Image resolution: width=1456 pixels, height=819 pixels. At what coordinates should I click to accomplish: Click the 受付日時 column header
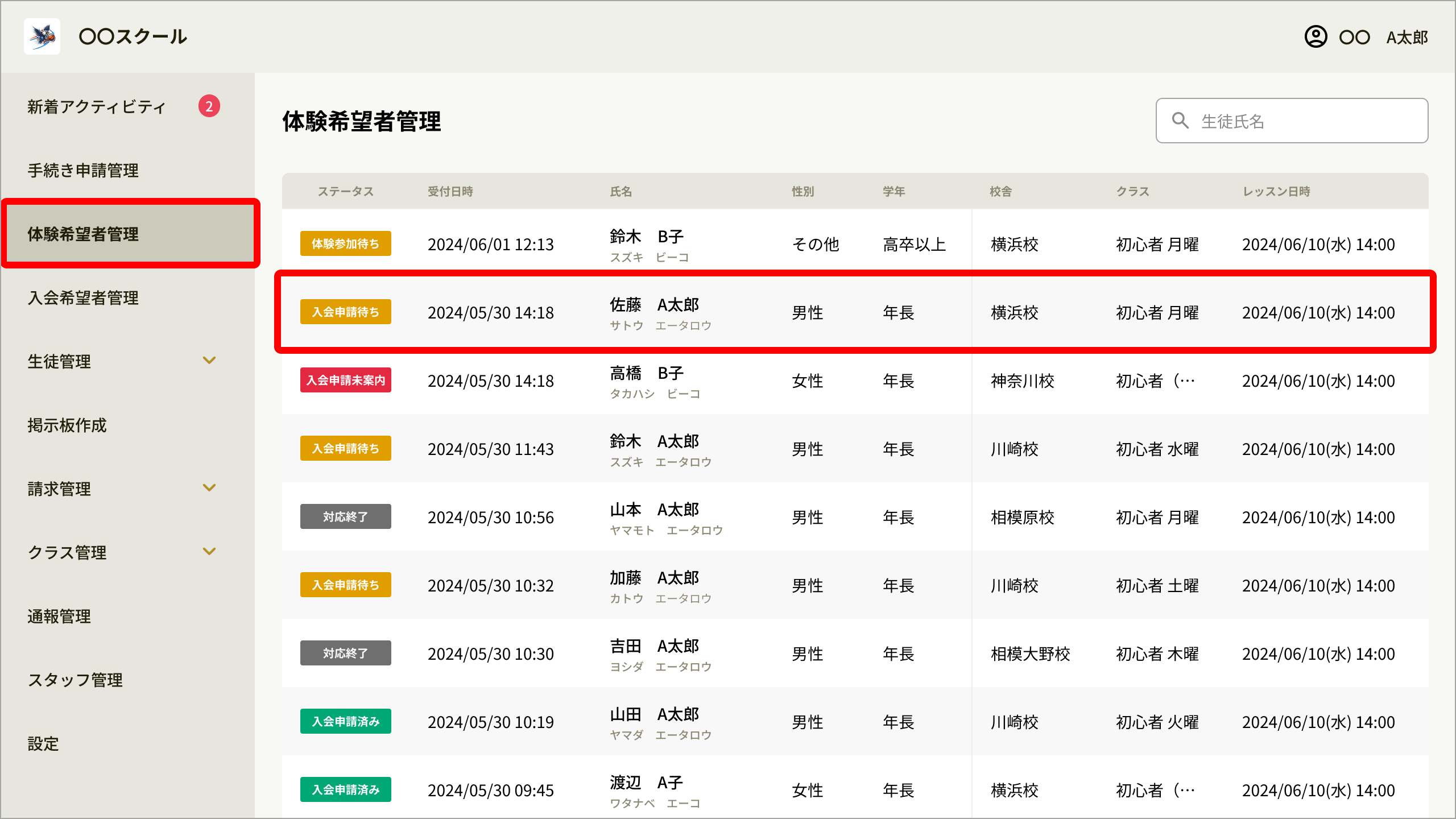[x=450, y=191]
